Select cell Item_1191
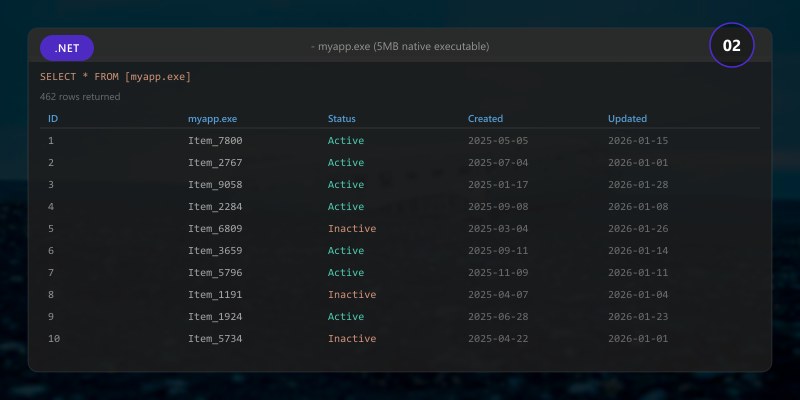 (x=215, y=294)
